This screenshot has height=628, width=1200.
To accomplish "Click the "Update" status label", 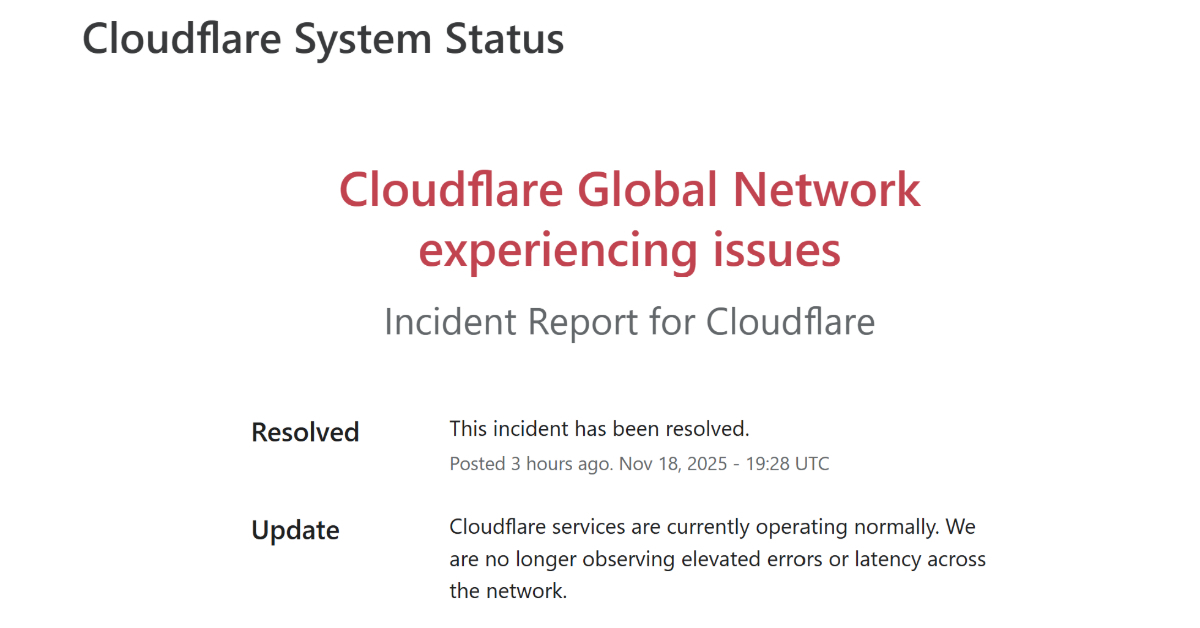I will (295, 530).
